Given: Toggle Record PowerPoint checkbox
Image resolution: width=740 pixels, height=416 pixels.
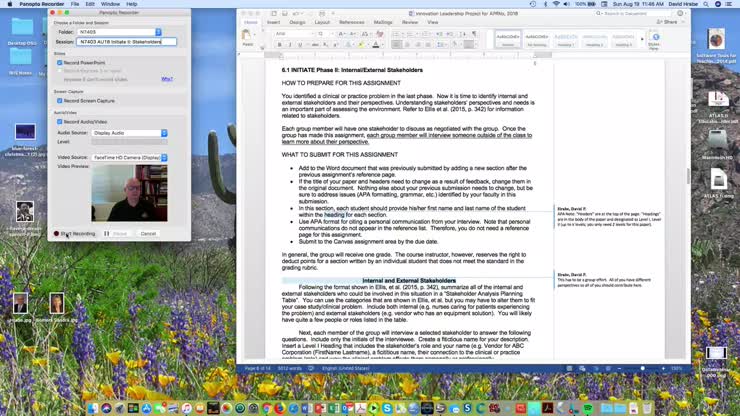Looking at the screenshot, I should [x=59, y=62].
